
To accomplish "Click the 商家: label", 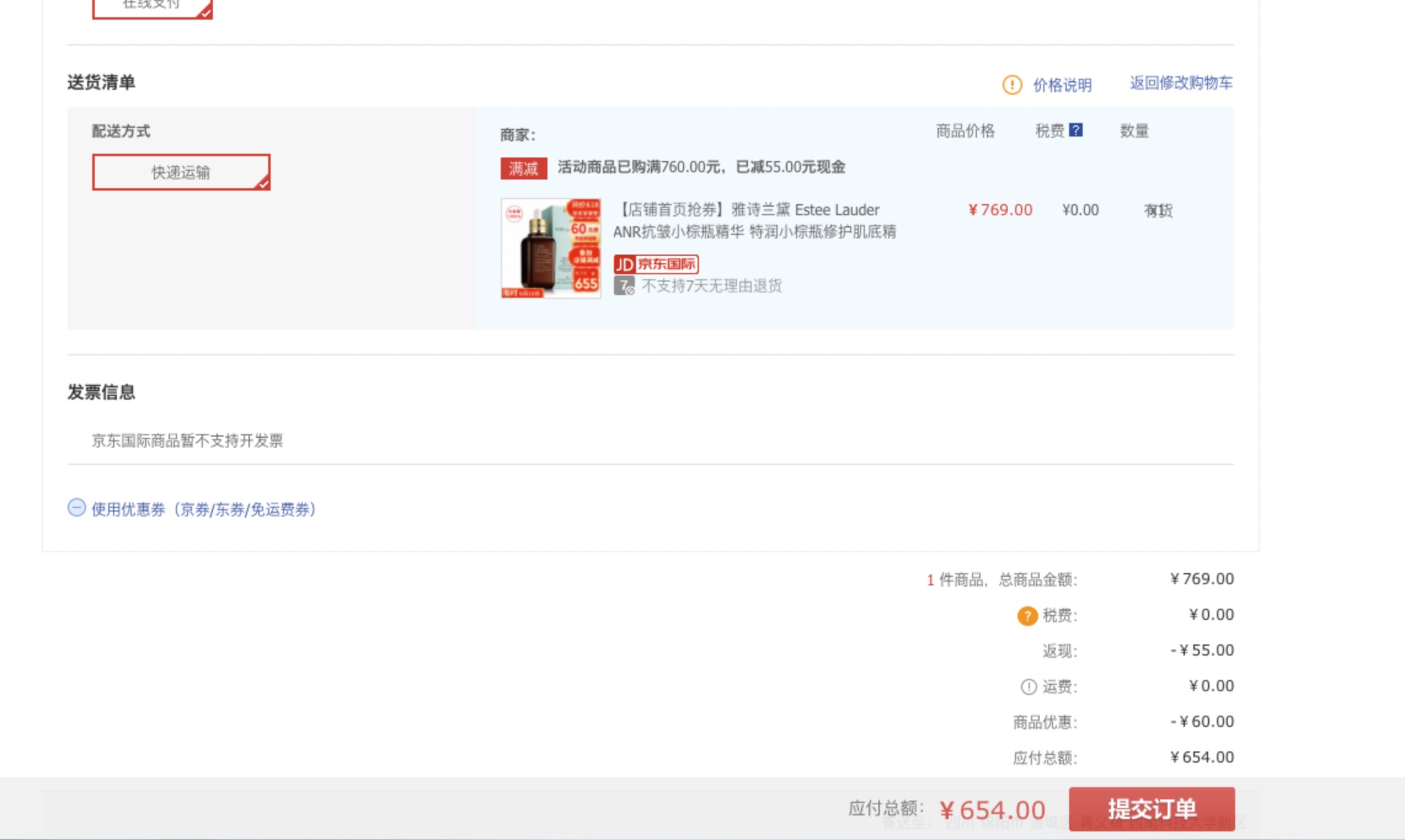I will 518,135.
